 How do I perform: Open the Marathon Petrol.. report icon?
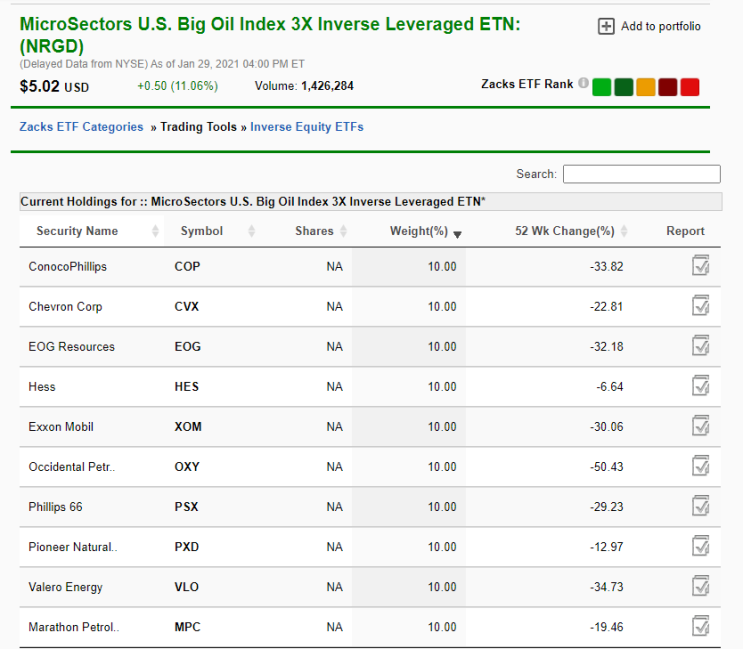point(700,626)
